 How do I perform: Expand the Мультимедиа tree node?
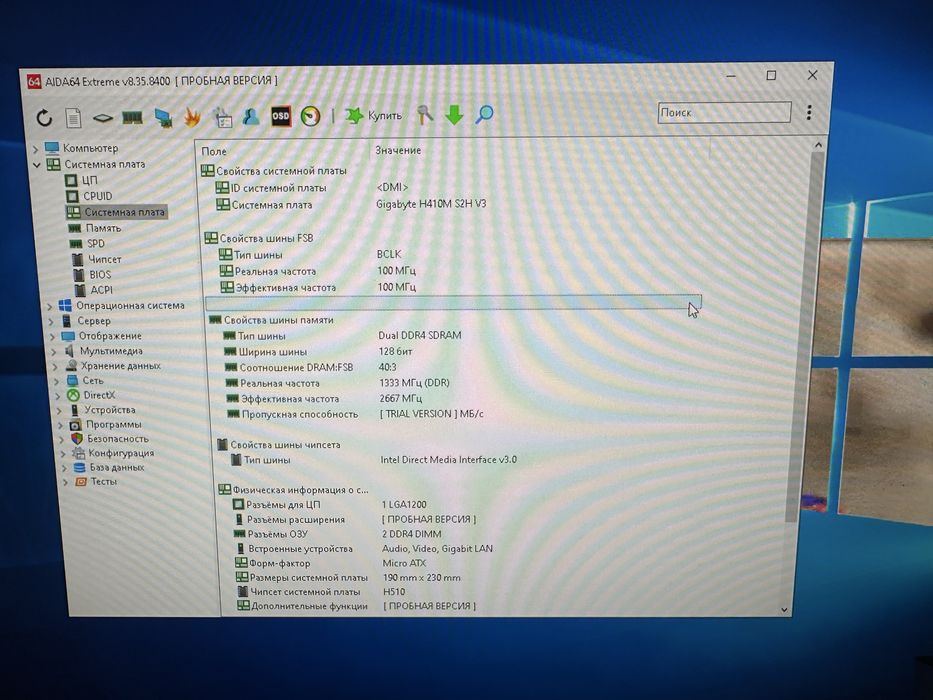click(x=55, y=351)
